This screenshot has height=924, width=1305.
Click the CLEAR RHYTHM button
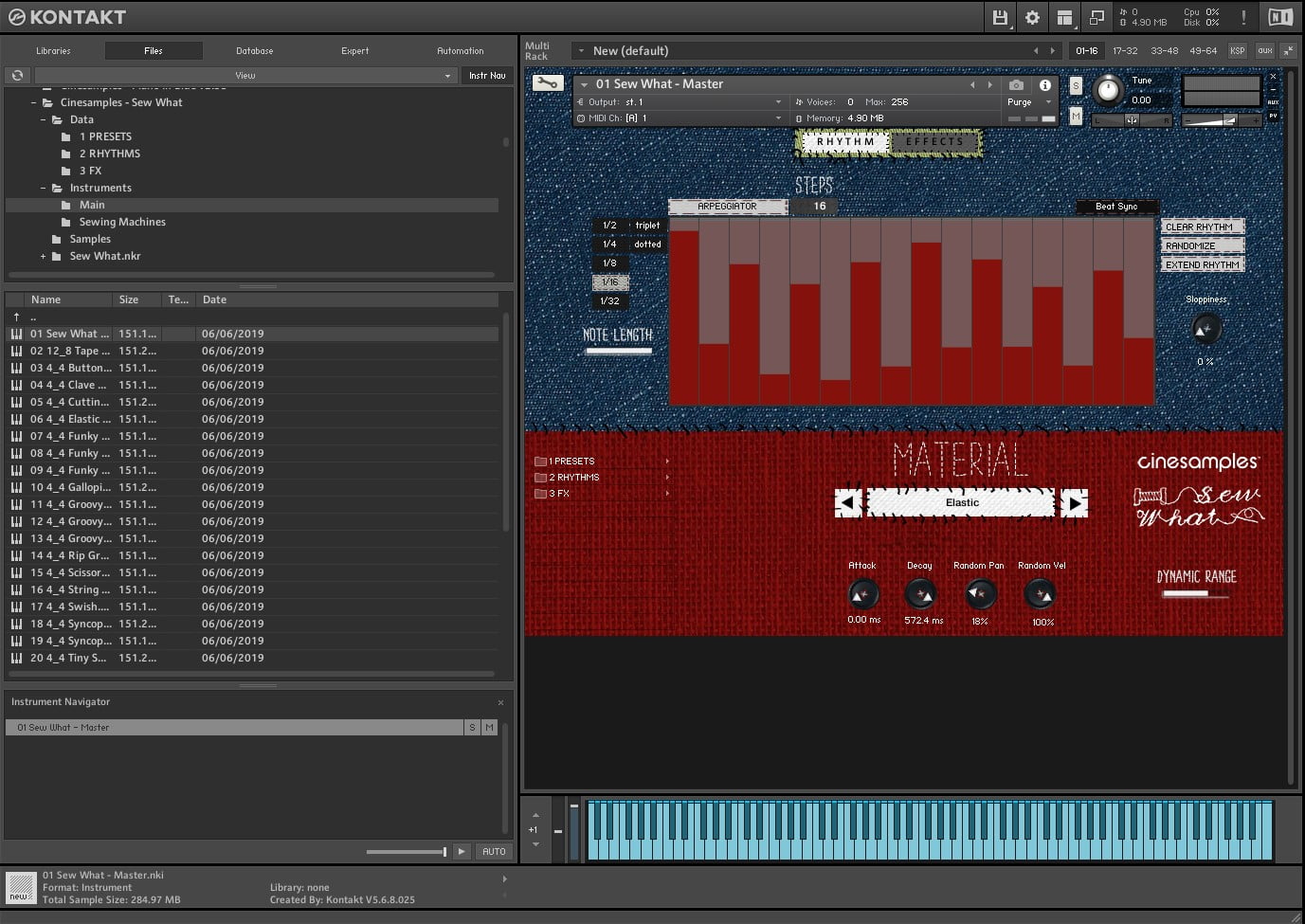point(1203,226)
